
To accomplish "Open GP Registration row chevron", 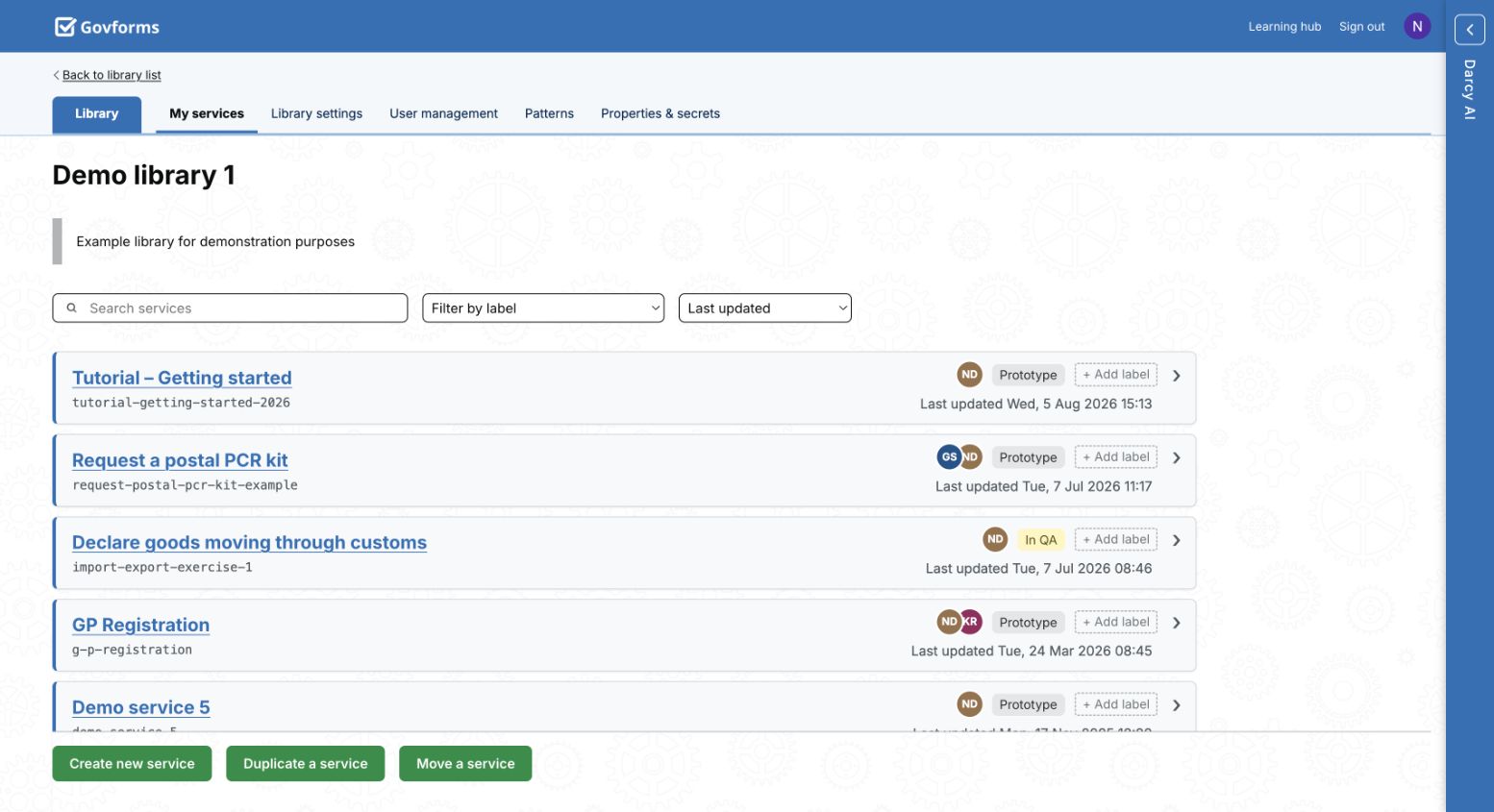I will point(1176,623).
